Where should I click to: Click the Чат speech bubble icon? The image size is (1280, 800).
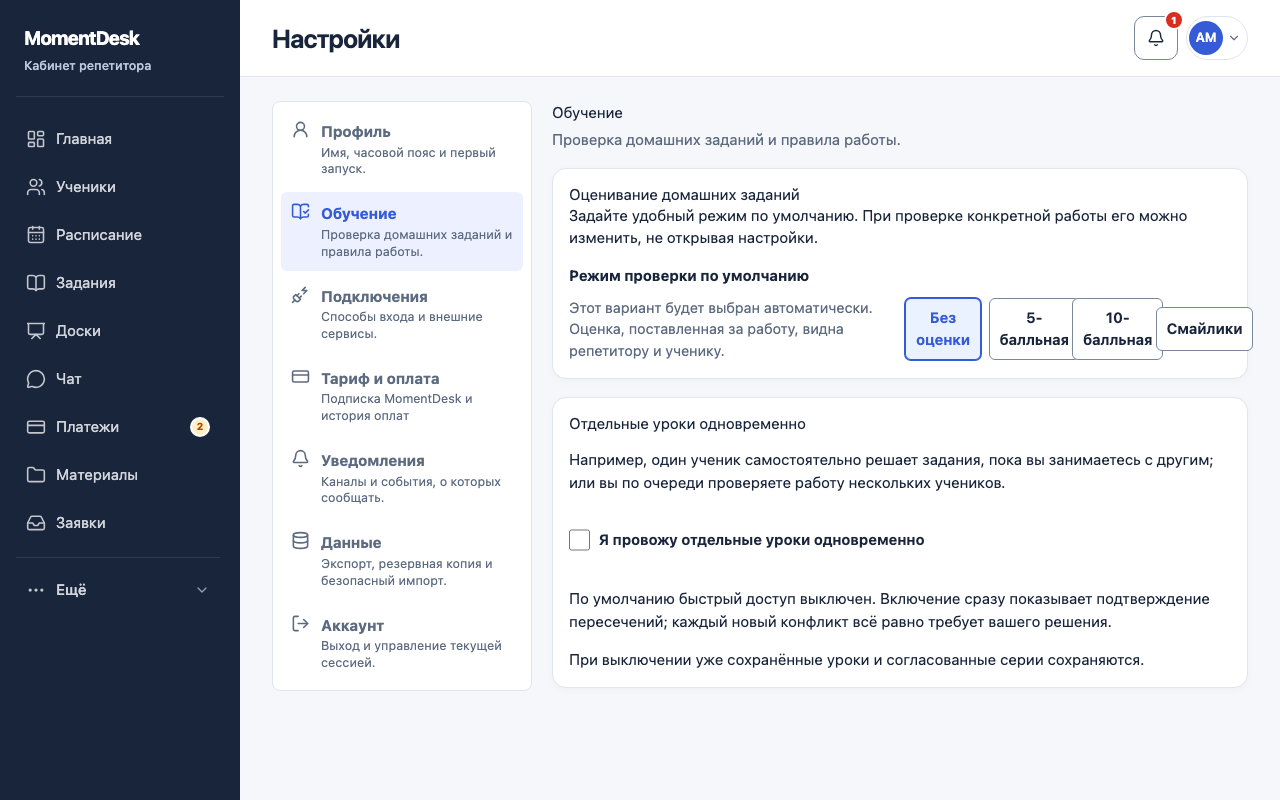[36, 379]
